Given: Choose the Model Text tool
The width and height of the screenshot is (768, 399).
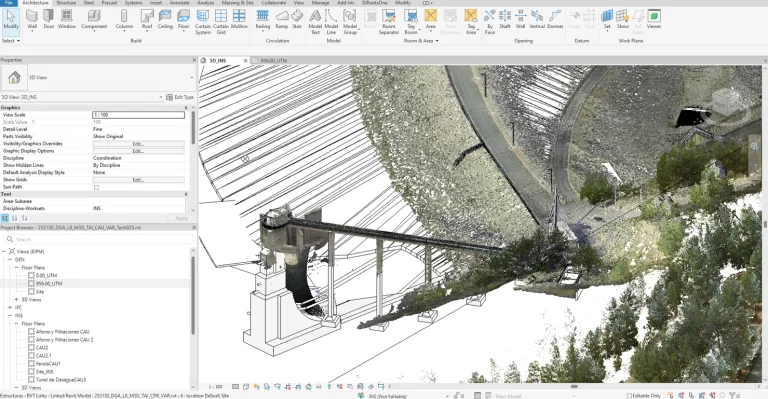Looking at the screenshot, I should 315,22.
